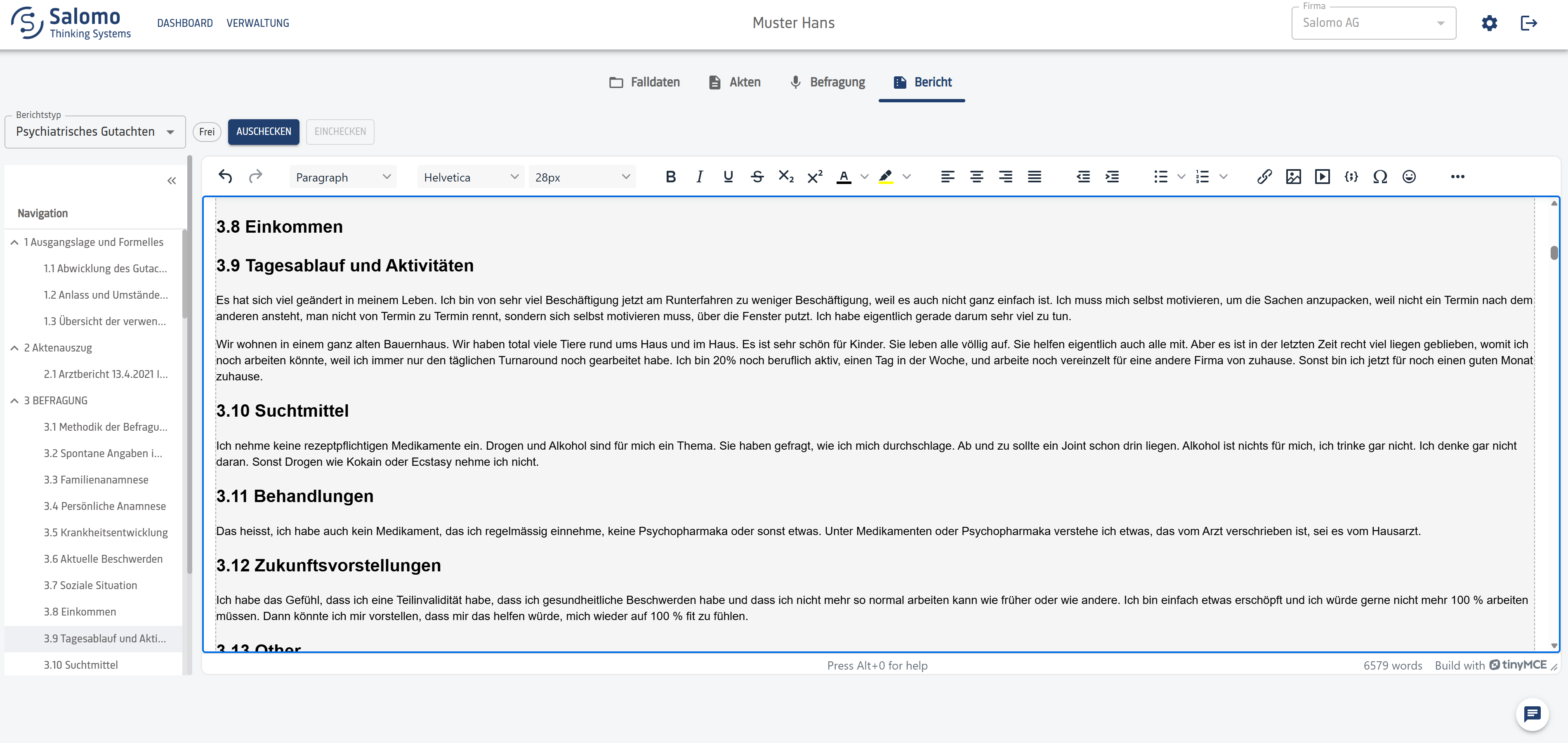Click the Frei status chip
1568x743 pixels.
(x=207, y=132)
